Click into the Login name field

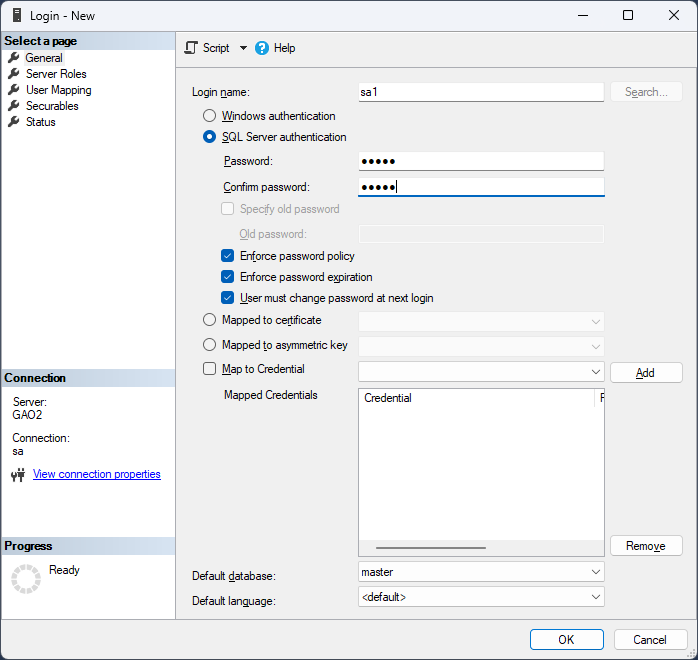(481, 92)
